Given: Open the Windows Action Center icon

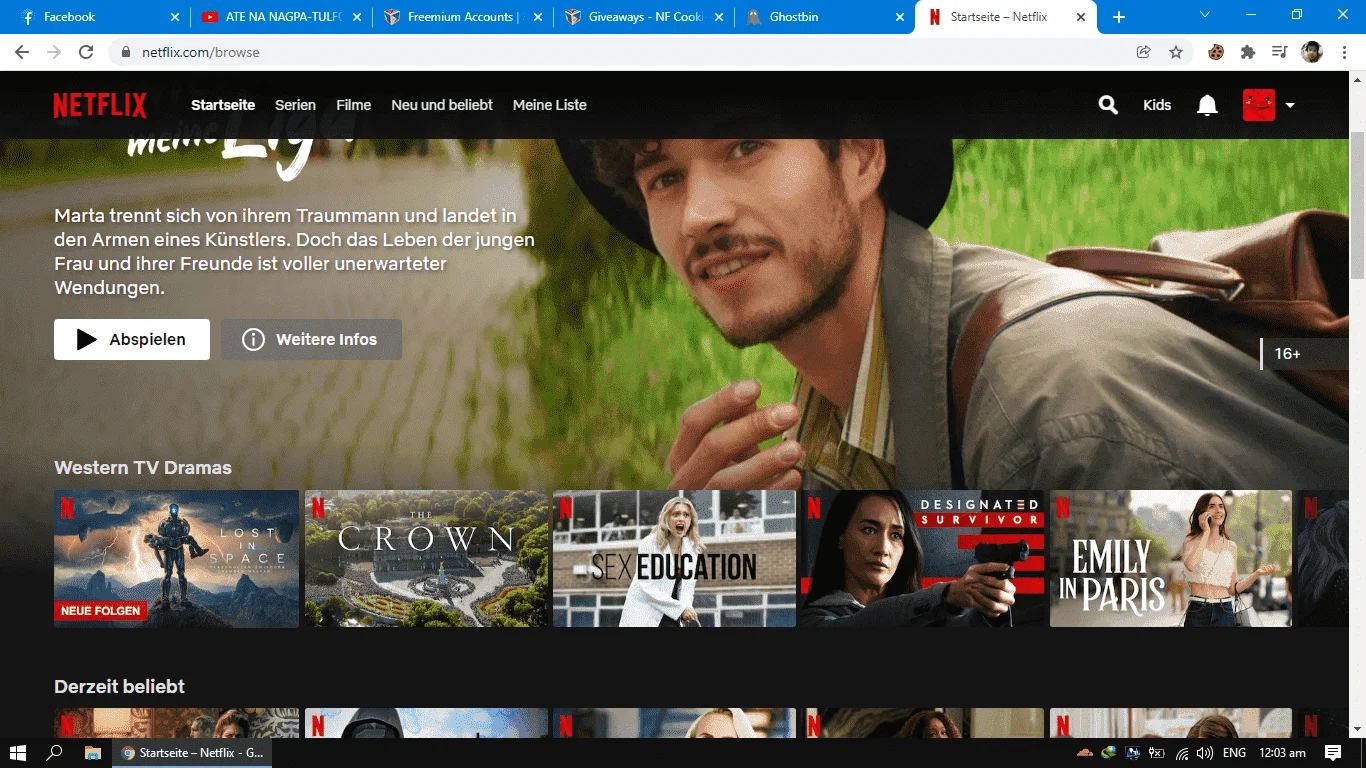Looking at the screenshot, I should click(1333, 753).
